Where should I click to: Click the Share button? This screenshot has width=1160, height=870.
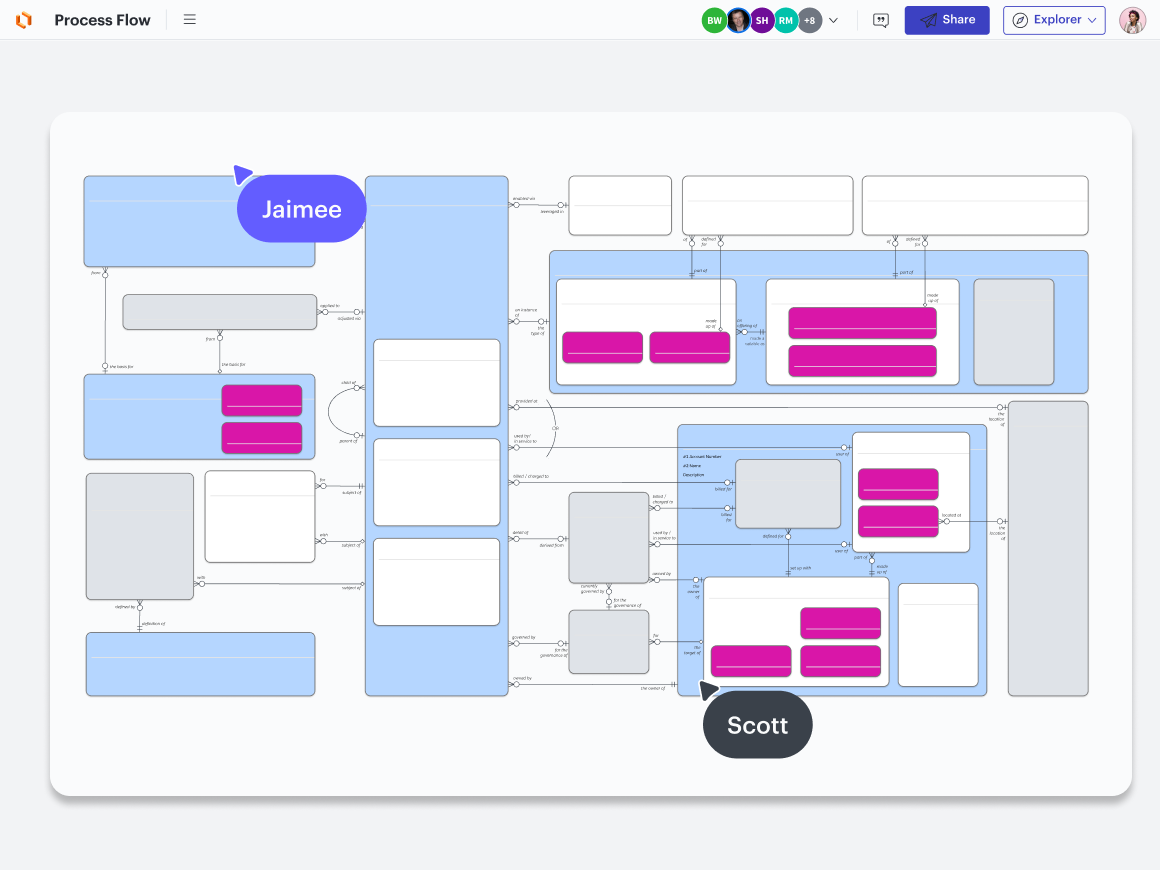pos(947,20)
